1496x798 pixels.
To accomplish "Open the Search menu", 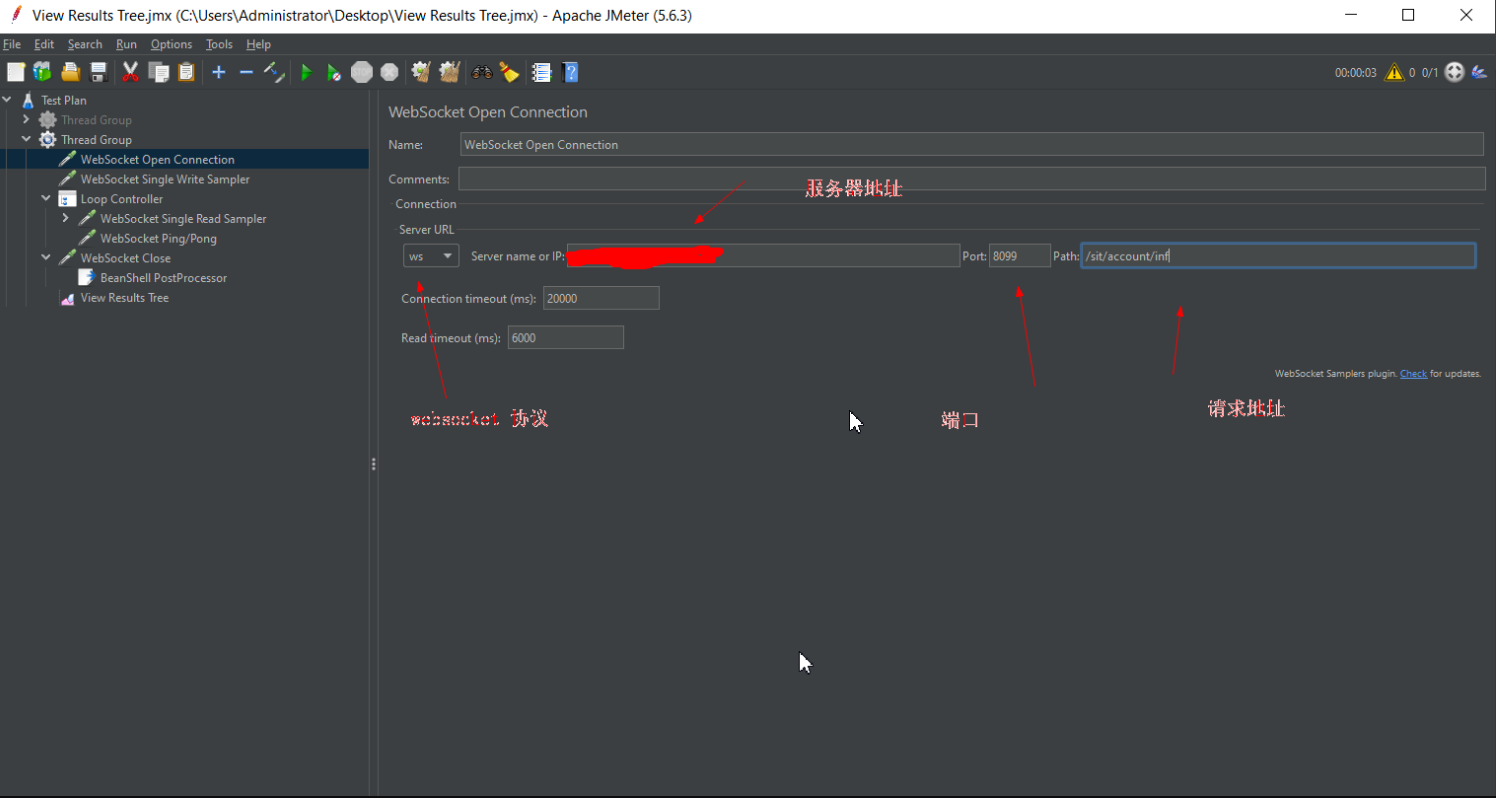I will coord(85,44).
